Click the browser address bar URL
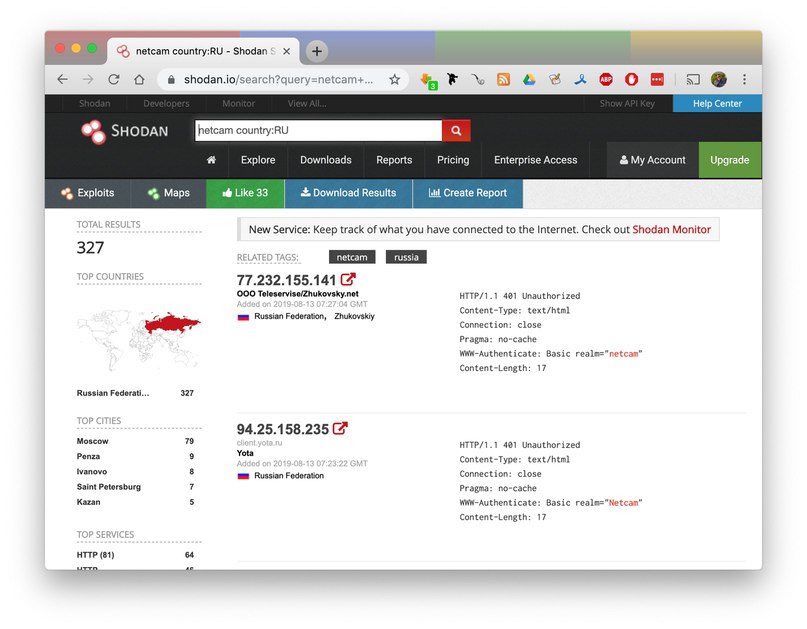 (278, 79)
